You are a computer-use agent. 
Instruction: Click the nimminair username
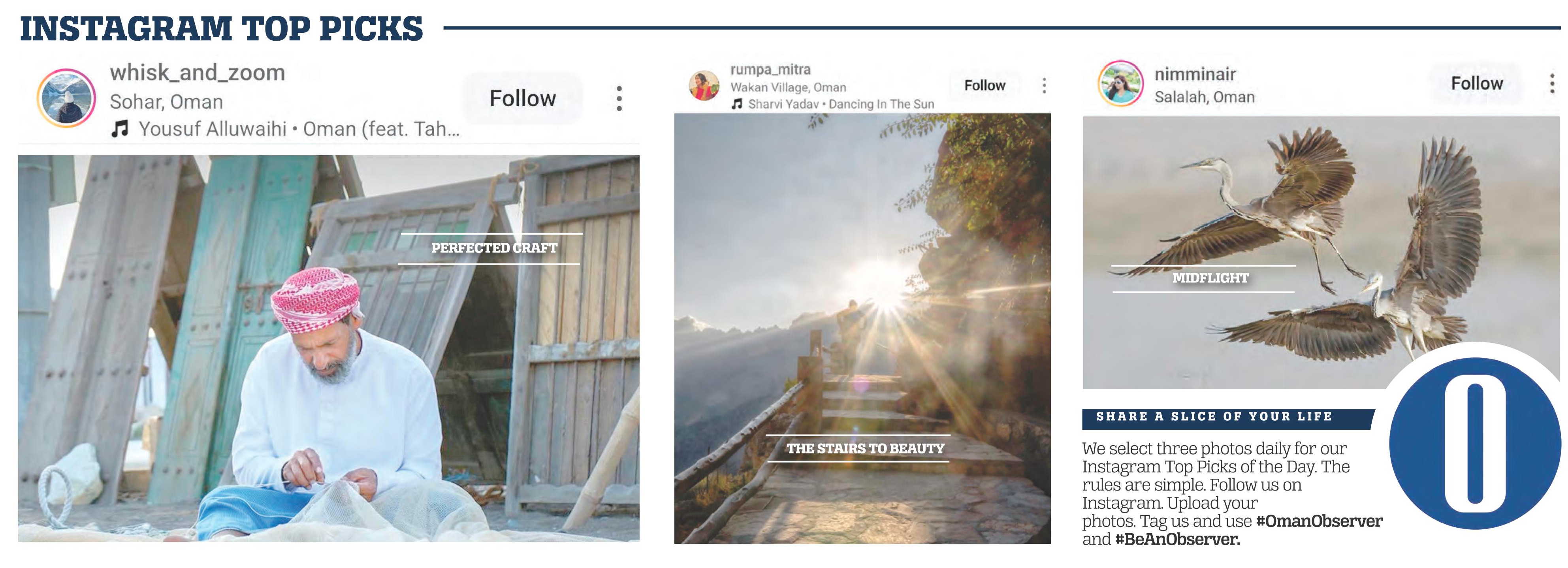tap(1195, 74)
